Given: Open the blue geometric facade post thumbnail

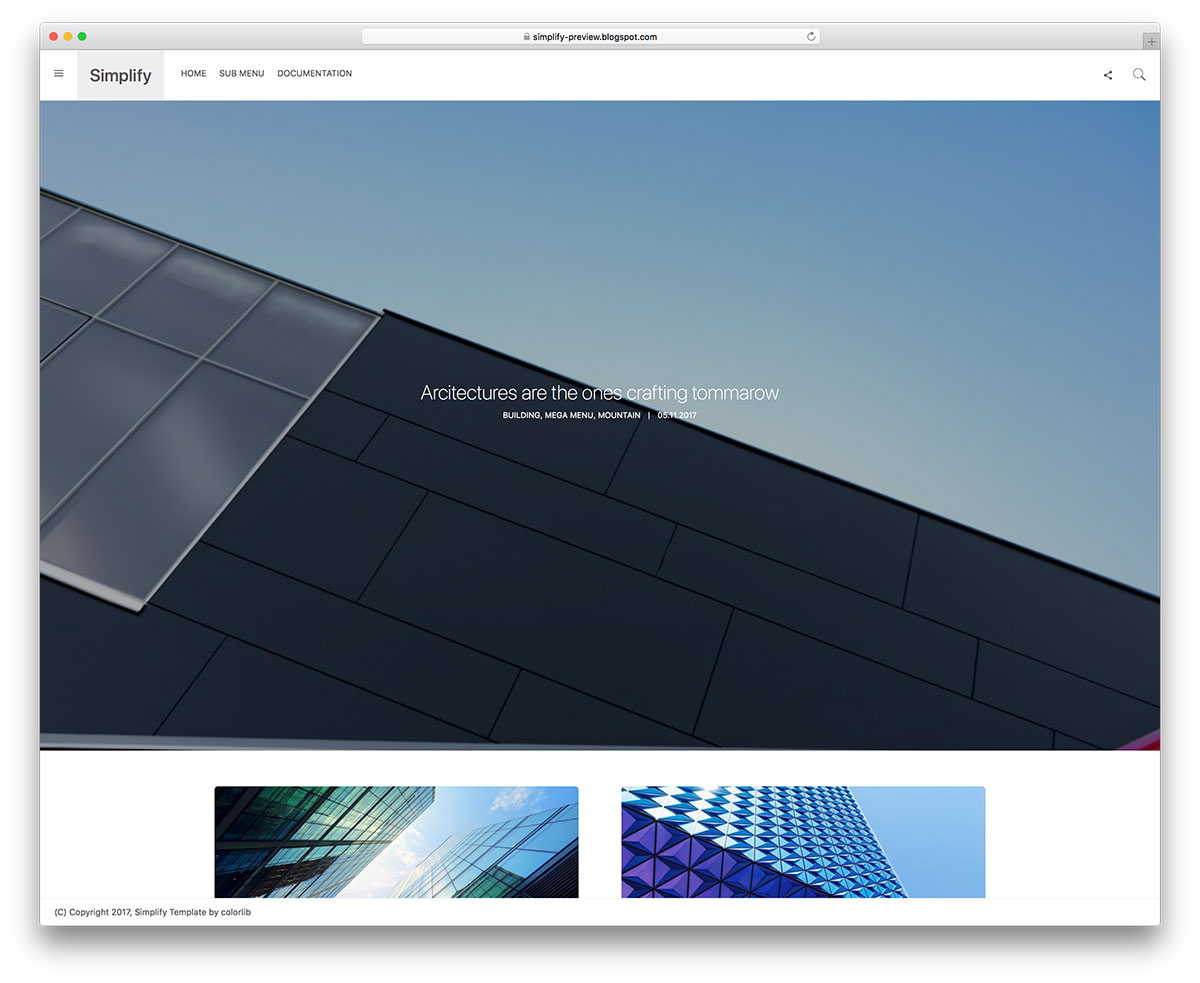Looking at the screenshot, I should pos(803,842).
